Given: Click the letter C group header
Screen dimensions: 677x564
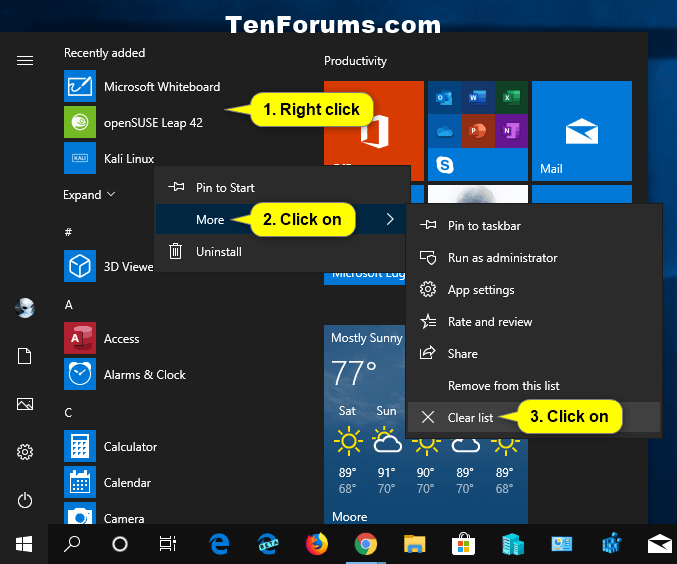Looking at the screenshot, I should coord(68,412).
